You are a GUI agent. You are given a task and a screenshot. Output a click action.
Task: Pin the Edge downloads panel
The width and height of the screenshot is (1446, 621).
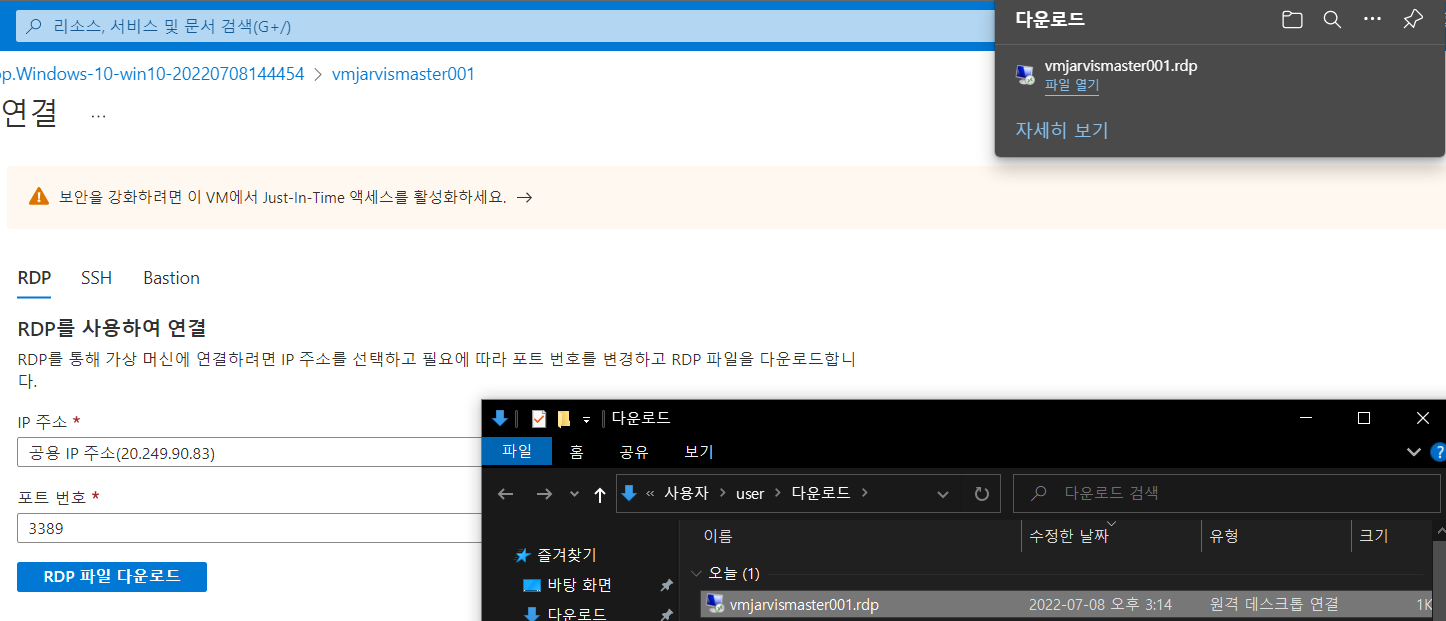tap(1413, 19)
